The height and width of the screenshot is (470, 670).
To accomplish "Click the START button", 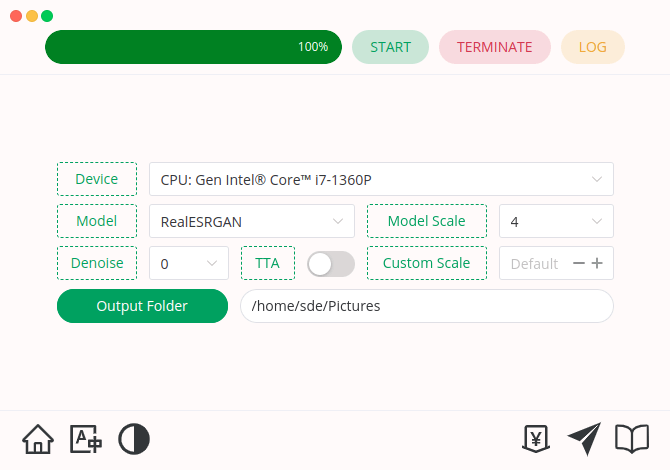I will [x=391, y=47].
